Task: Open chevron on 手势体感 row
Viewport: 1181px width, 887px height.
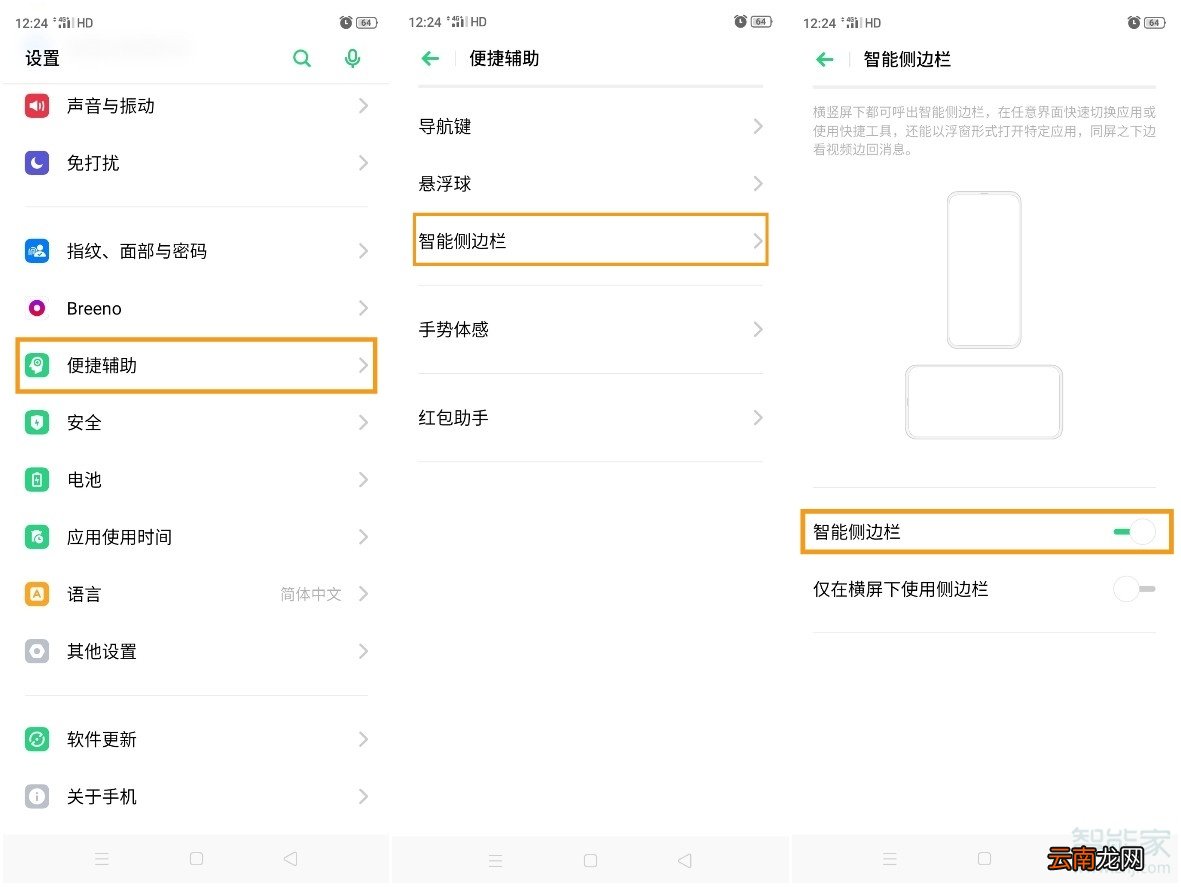Action: pos(758,329)
